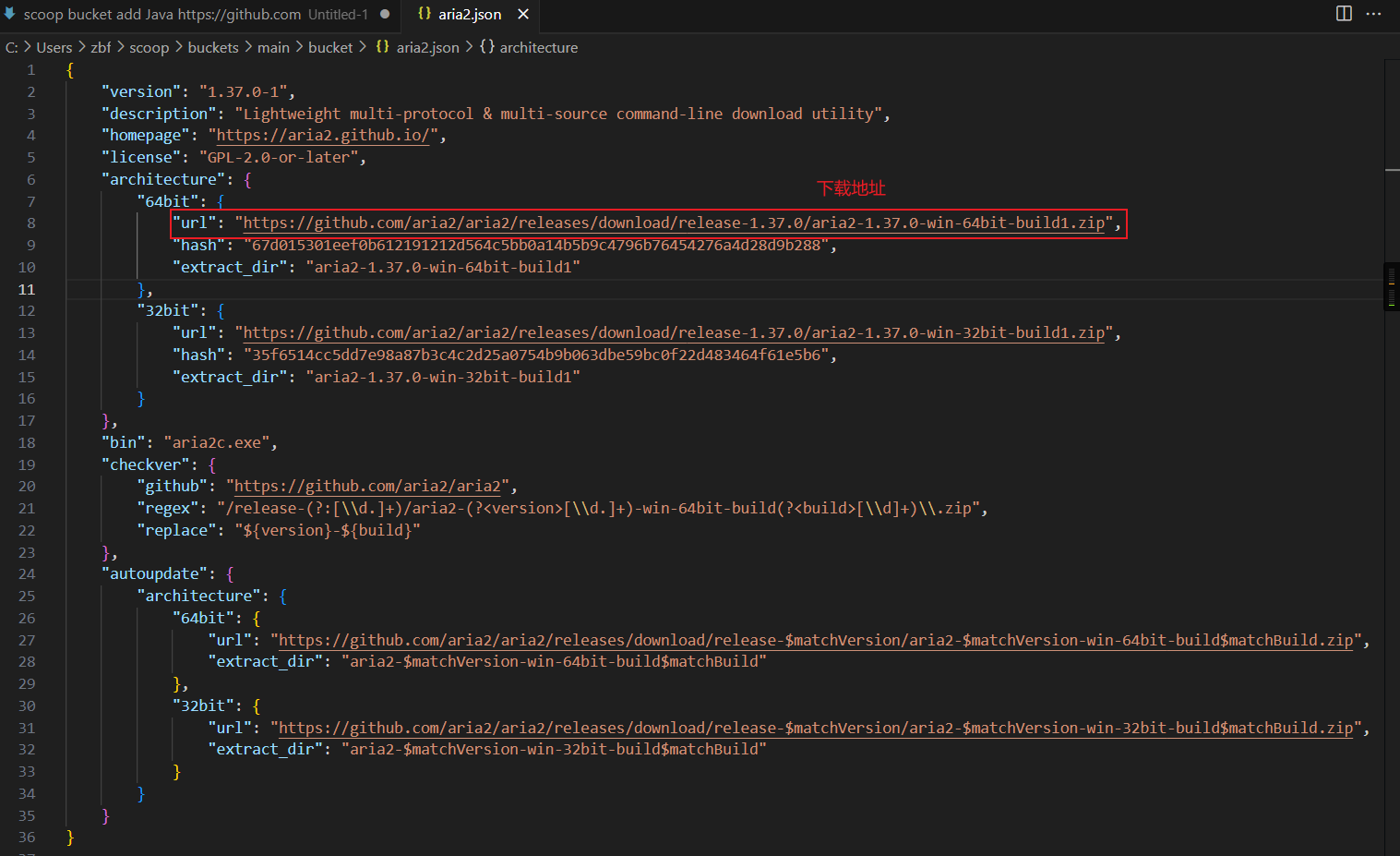Select the aria2.json editor tab
This screenshot has width=1400, height=856.
470,14
